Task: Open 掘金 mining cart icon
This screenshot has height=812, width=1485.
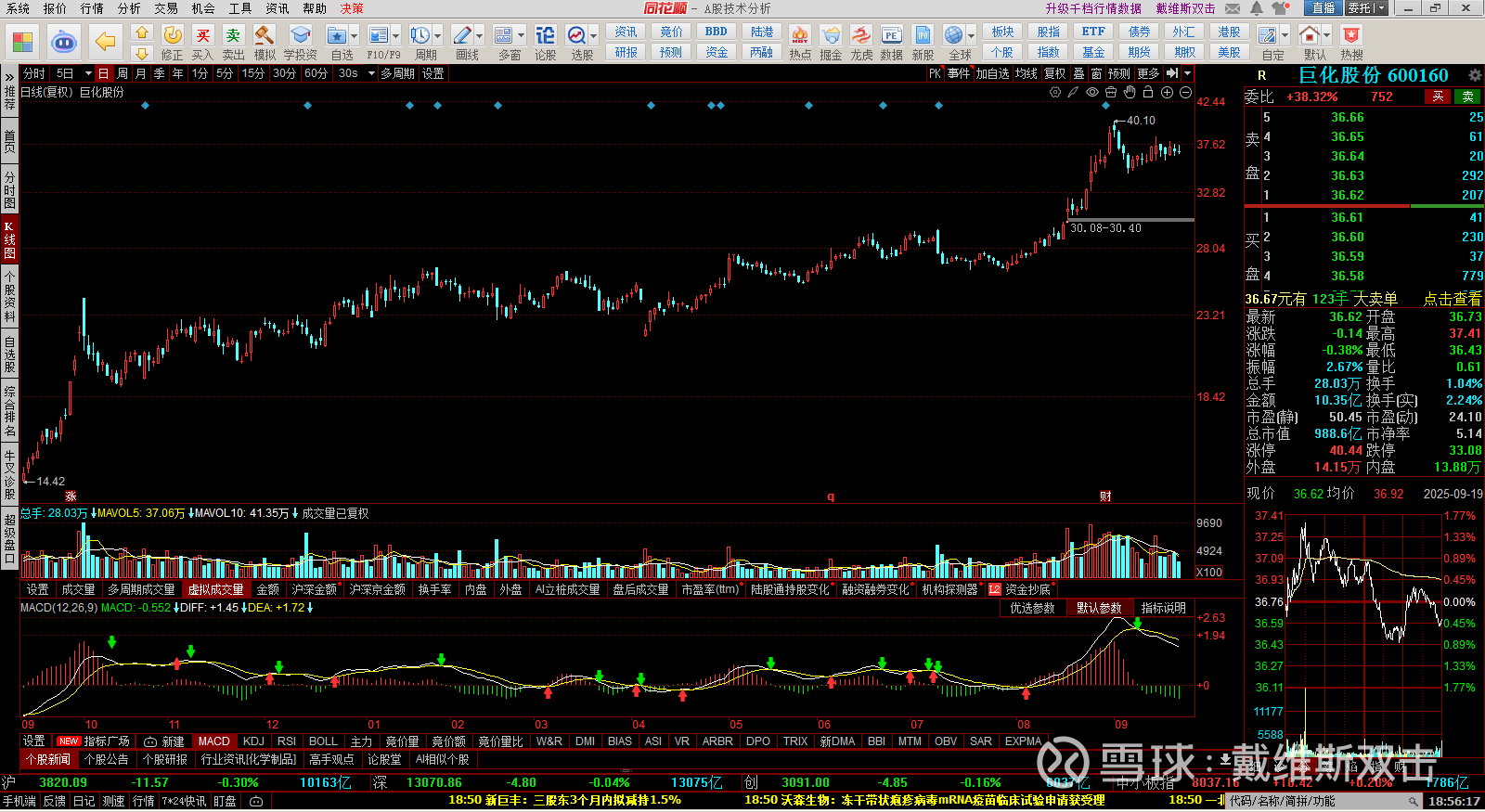Action: click(831, 43)
